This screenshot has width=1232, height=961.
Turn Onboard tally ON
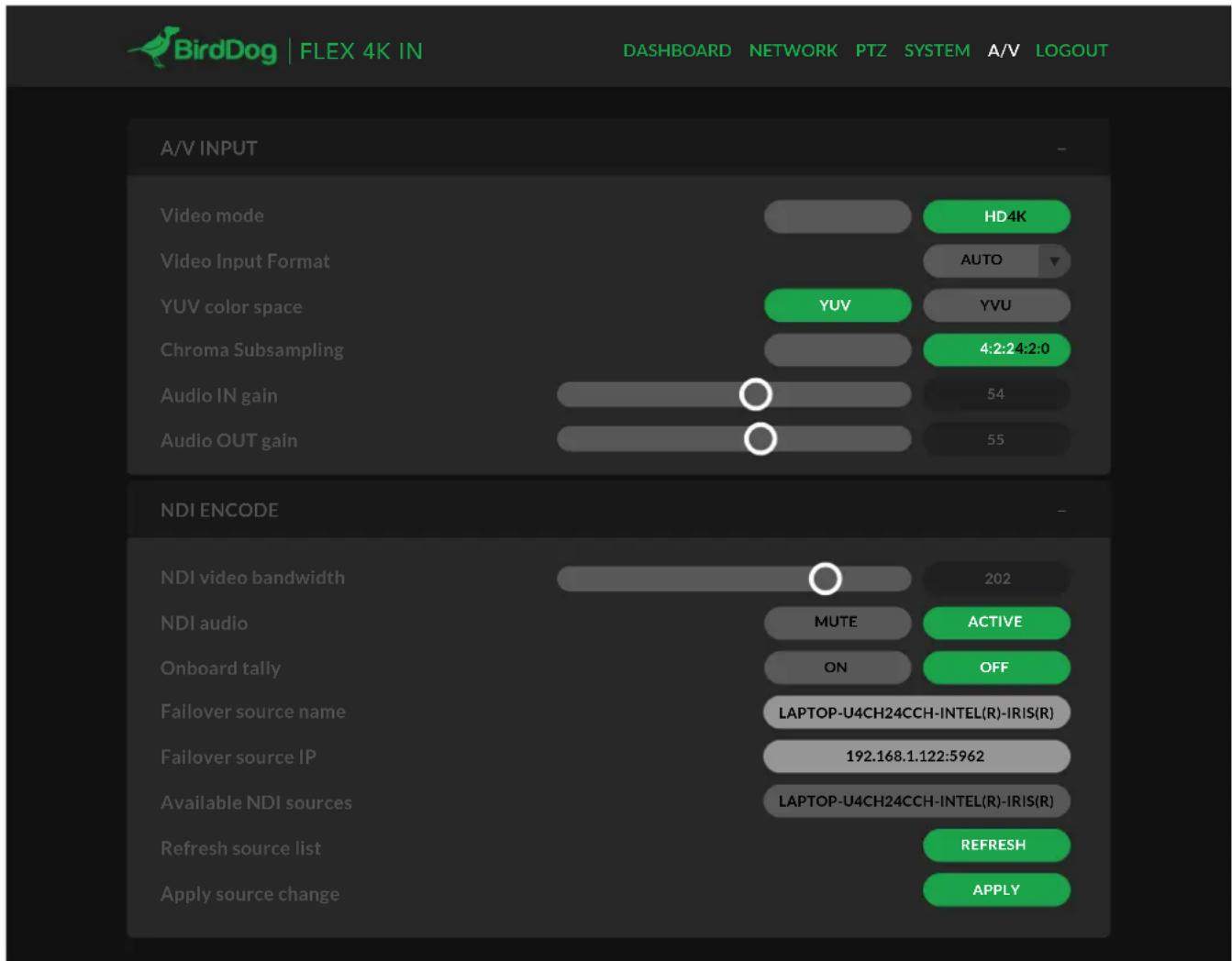point(838,668)
